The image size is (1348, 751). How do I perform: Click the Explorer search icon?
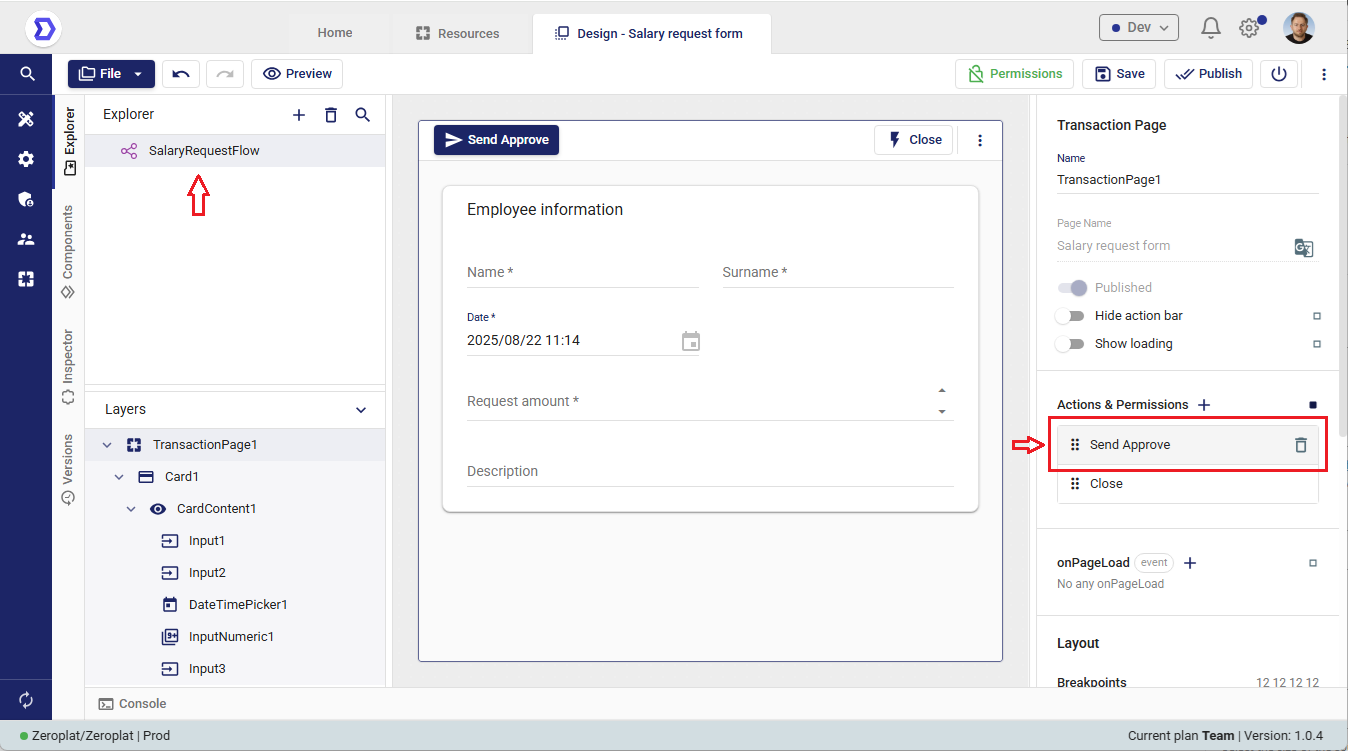tap(363, 115)
